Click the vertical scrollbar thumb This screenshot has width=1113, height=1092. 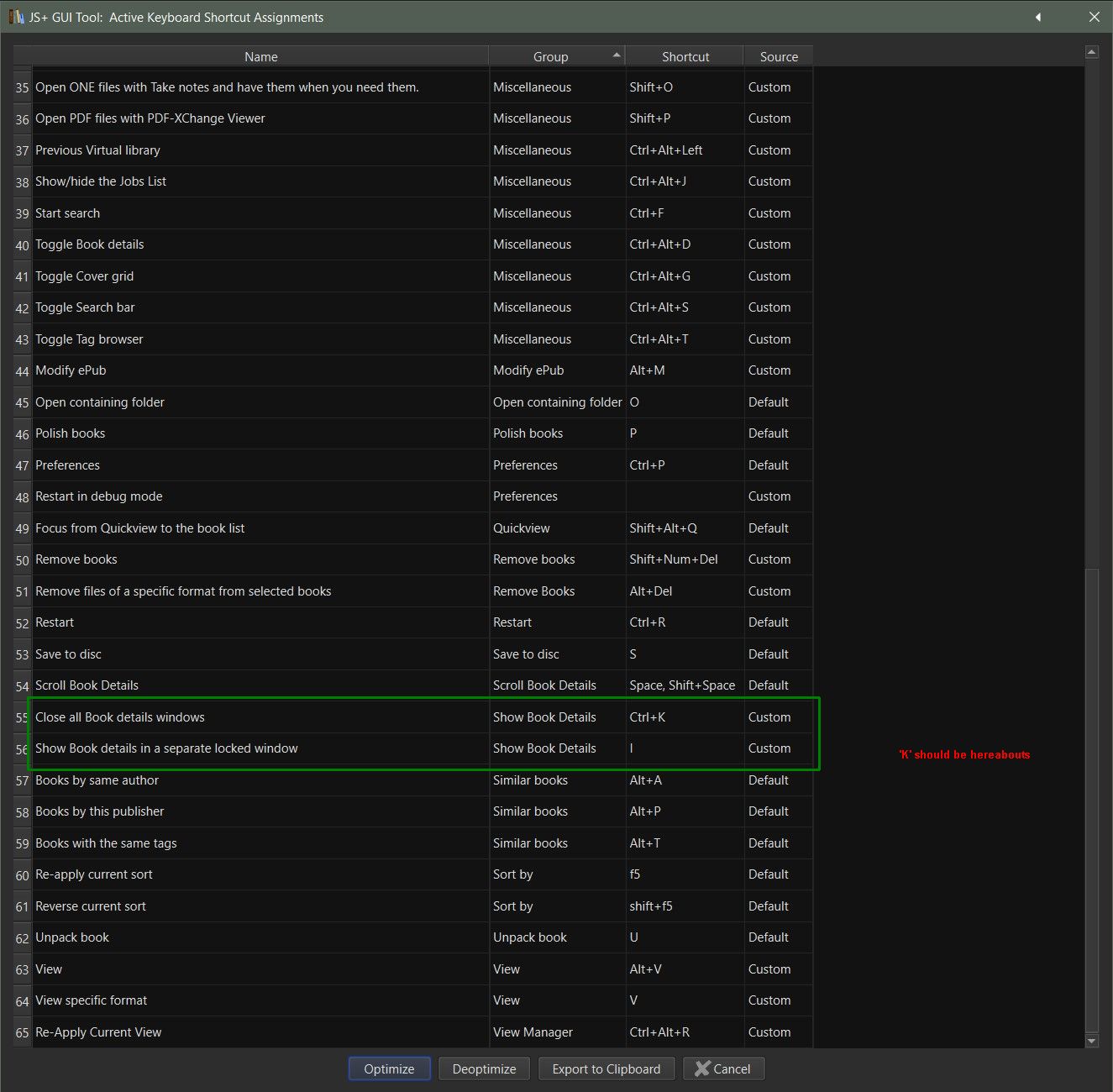tap(1092, 800)
